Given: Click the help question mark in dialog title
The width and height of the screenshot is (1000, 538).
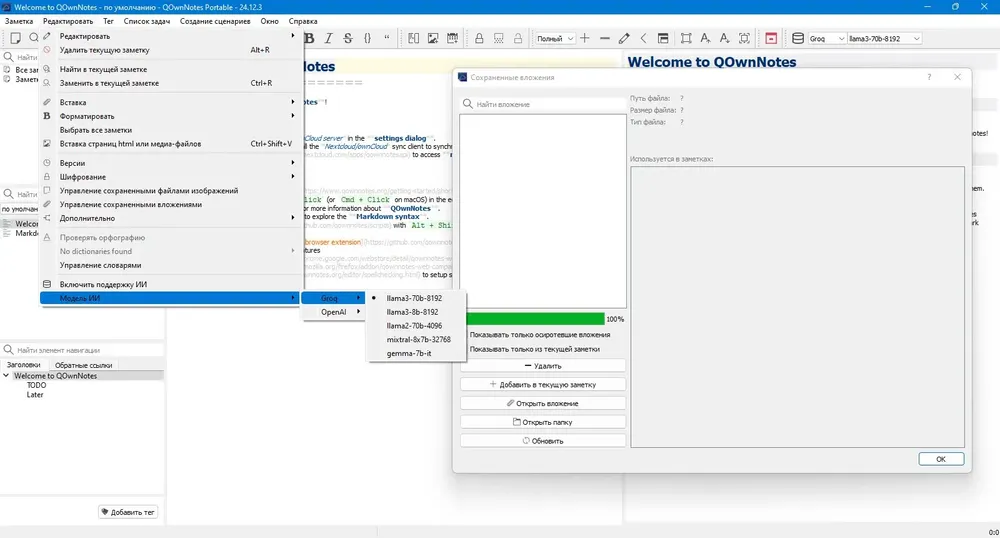Looking at the screenshot, I should click(929, 77).
